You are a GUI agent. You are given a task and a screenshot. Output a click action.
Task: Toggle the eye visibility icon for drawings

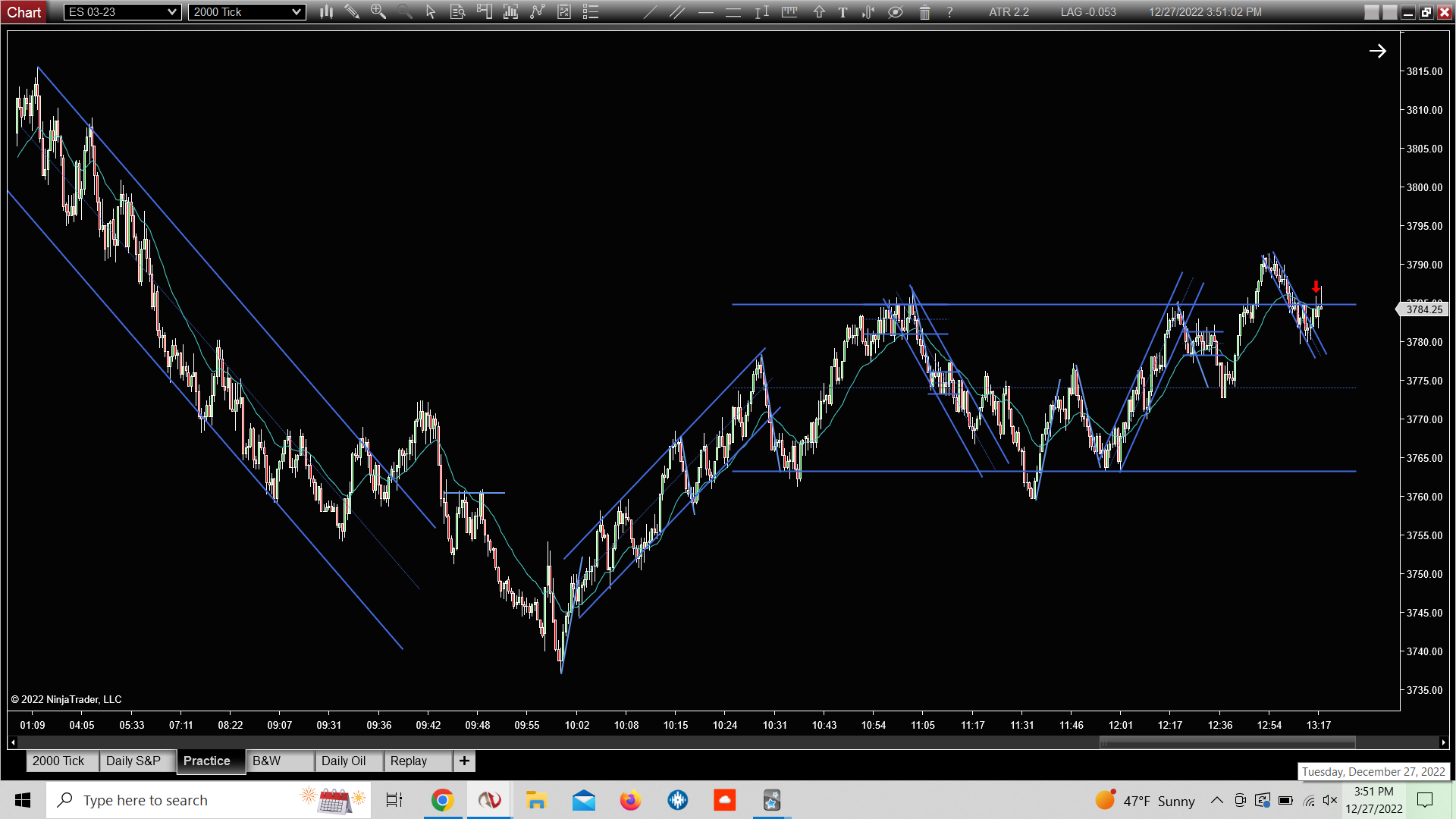click(x=896, y=11)
